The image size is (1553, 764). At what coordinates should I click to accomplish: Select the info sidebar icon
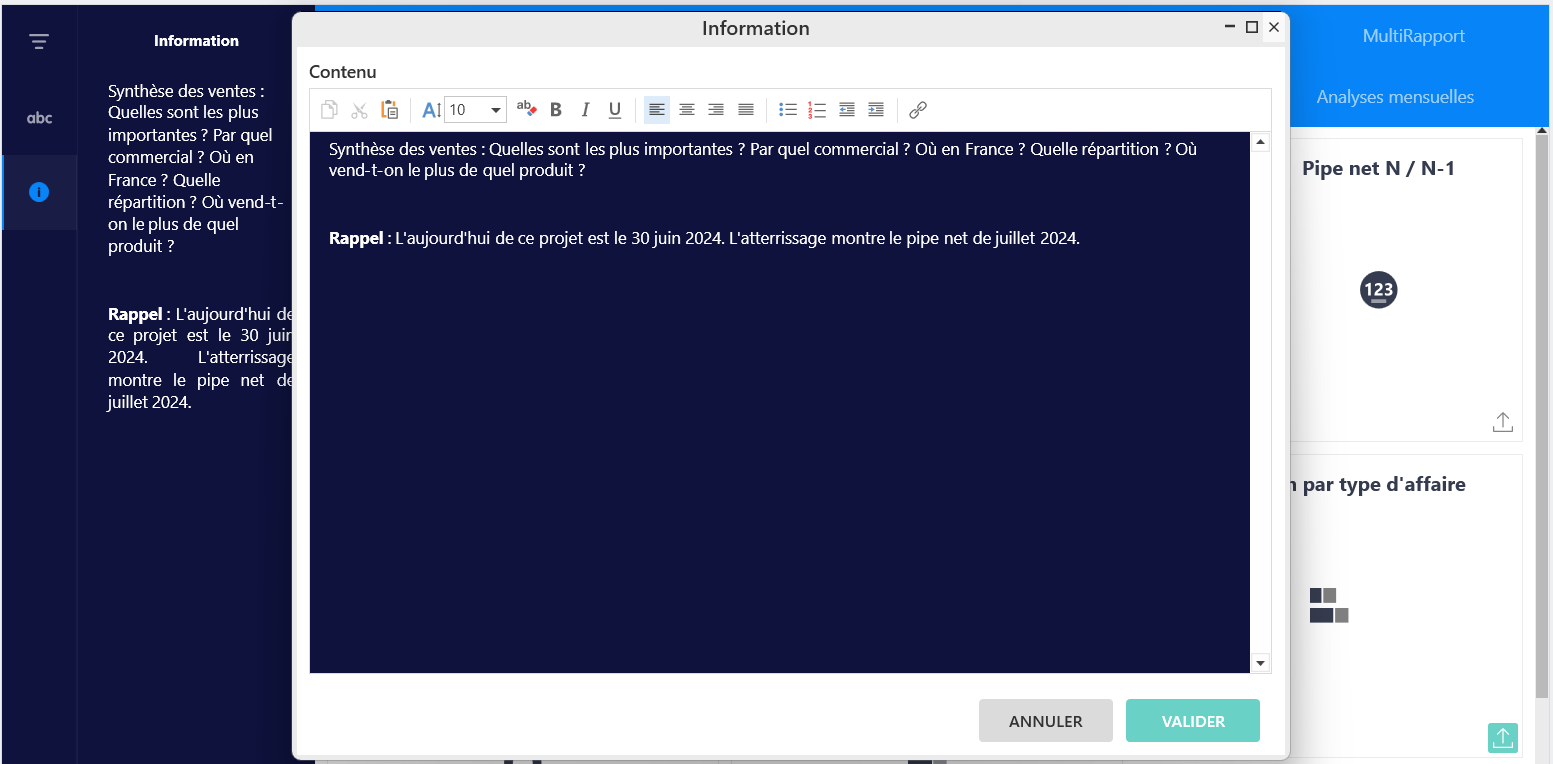pyautogui.click(x=39, y=192)
